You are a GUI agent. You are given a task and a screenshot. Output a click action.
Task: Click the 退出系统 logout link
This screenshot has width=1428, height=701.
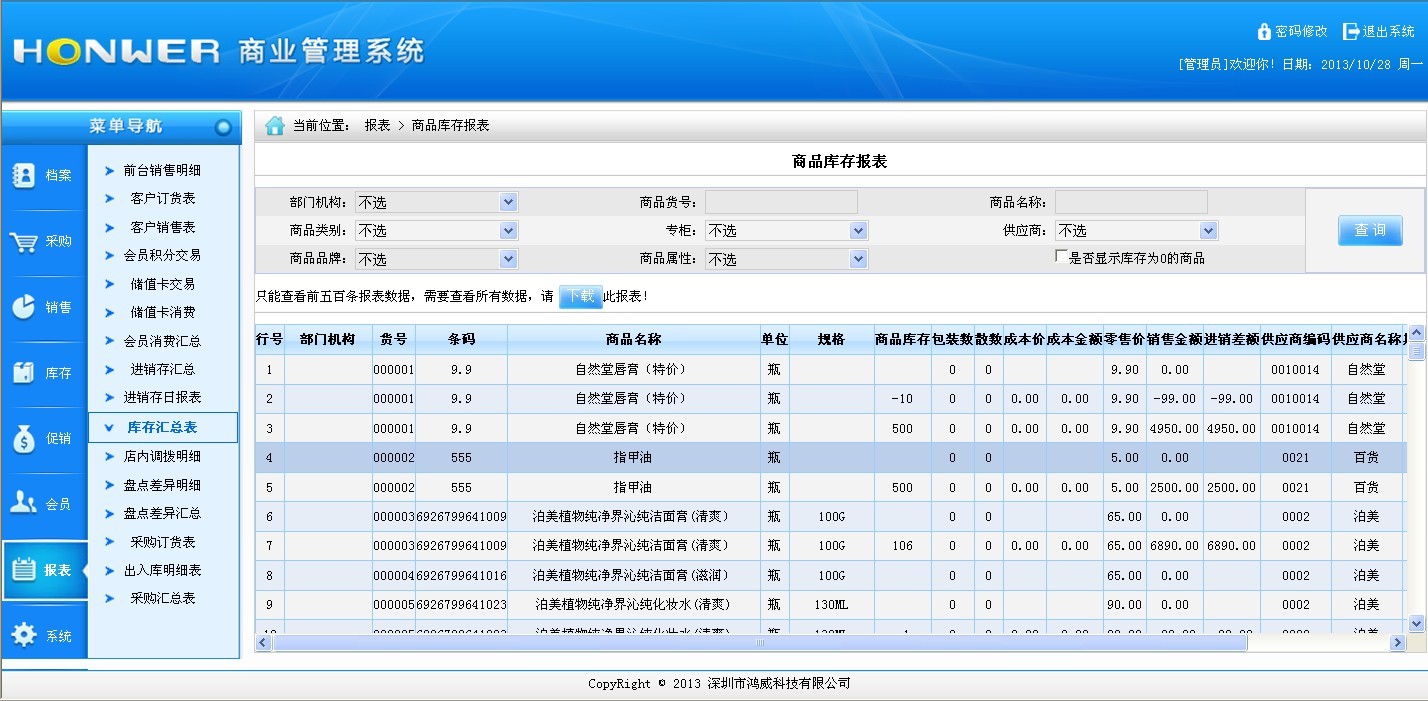pyautogui.click(x=1380, y=31)
